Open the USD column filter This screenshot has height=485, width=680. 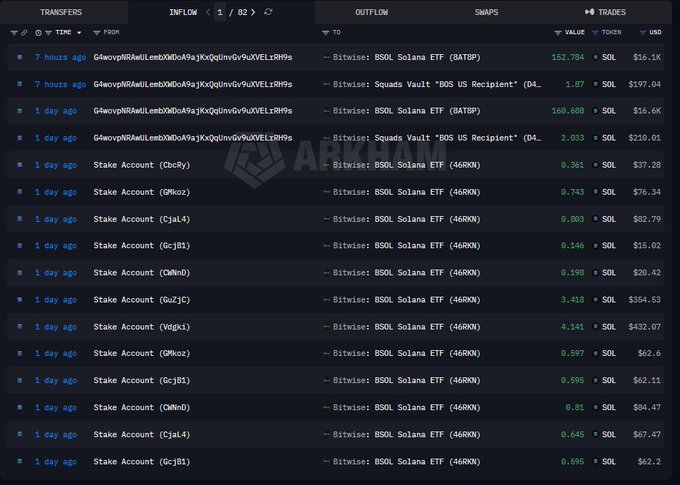[643, 33]
